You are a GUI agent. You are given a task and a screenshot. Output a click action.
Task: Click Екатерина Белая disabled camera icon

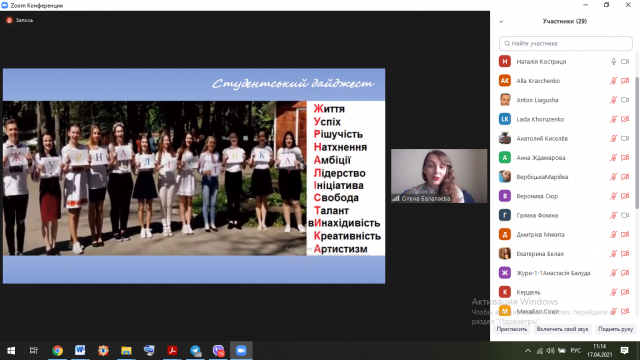pyautogui.click(x=625, y=253)
